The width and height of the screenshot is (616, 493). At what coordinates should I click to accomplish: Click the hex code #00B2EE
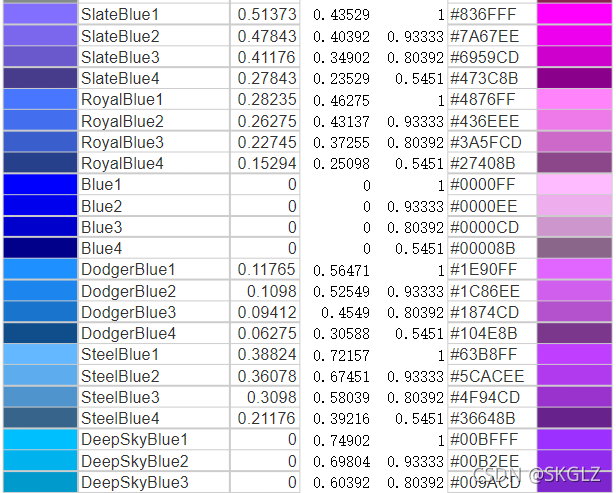(485, 462)
